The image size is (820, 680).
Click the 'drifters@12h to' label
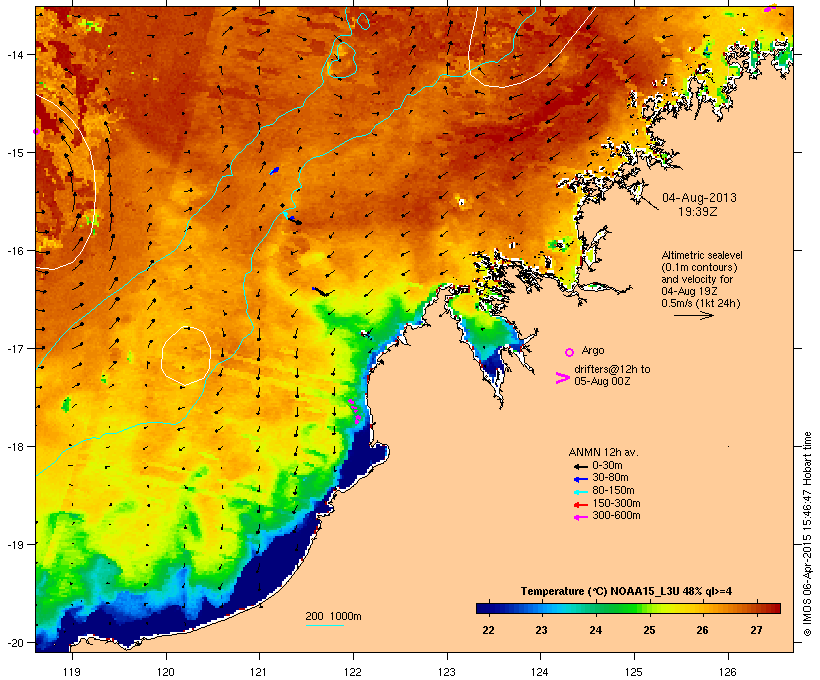[612, 369]
